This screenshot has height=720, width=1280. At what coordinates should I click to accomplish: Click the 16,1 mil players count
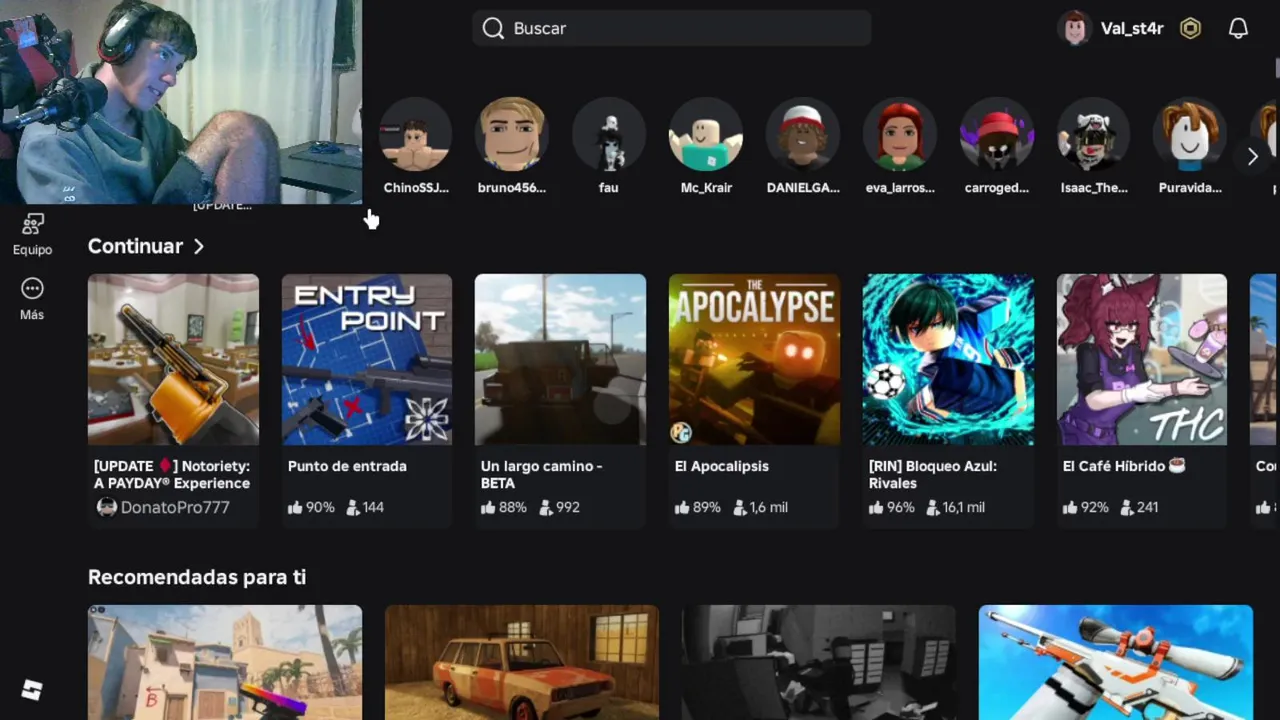tap(958, 507)
